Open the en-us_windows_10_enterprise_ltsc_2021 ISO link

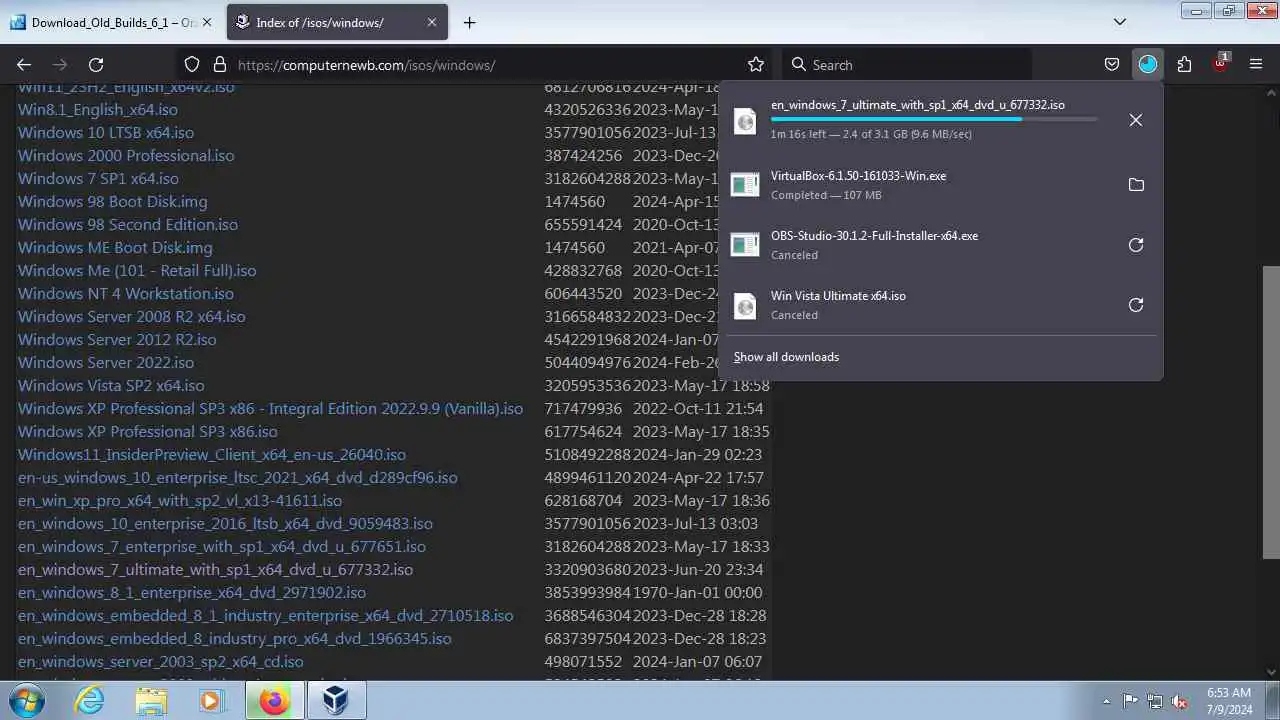(x=238, y=478)
